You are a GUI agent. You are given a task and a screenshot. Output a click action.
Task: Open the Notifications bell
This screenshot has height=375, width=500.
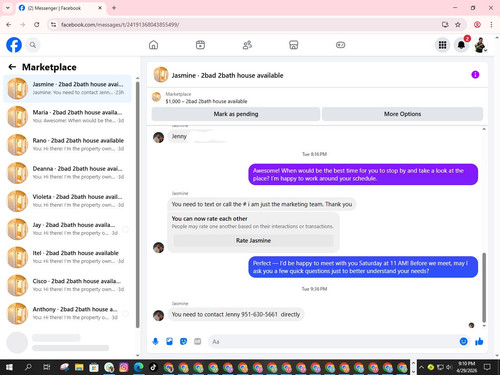(461, 45)
